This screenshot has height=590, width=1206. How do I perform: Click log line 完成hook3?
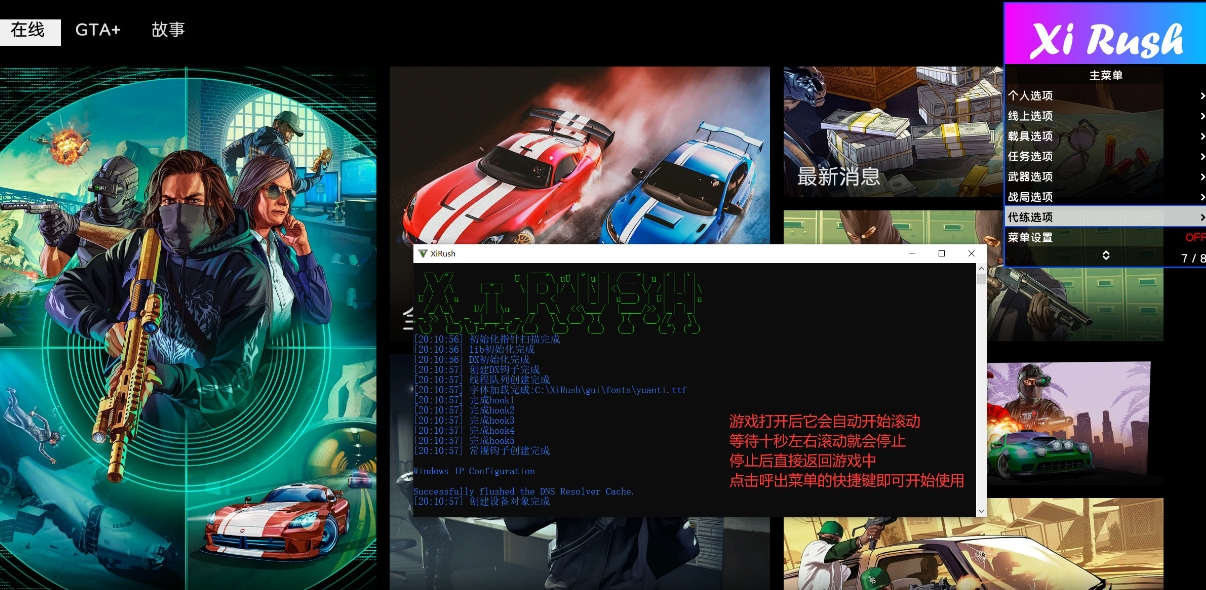click(464, 420)
